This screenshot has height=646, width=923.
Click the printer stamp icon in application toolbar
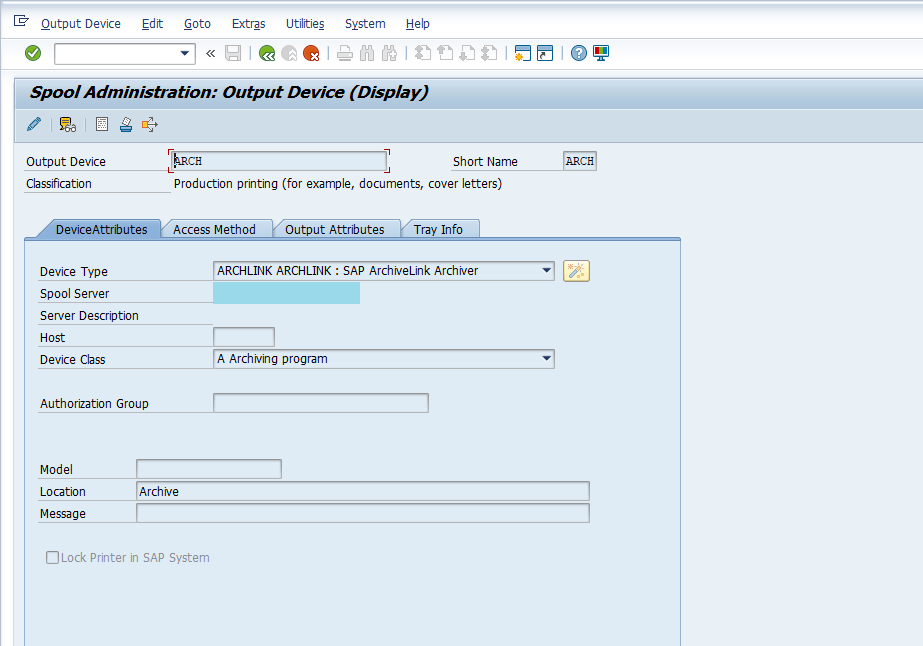125,124
